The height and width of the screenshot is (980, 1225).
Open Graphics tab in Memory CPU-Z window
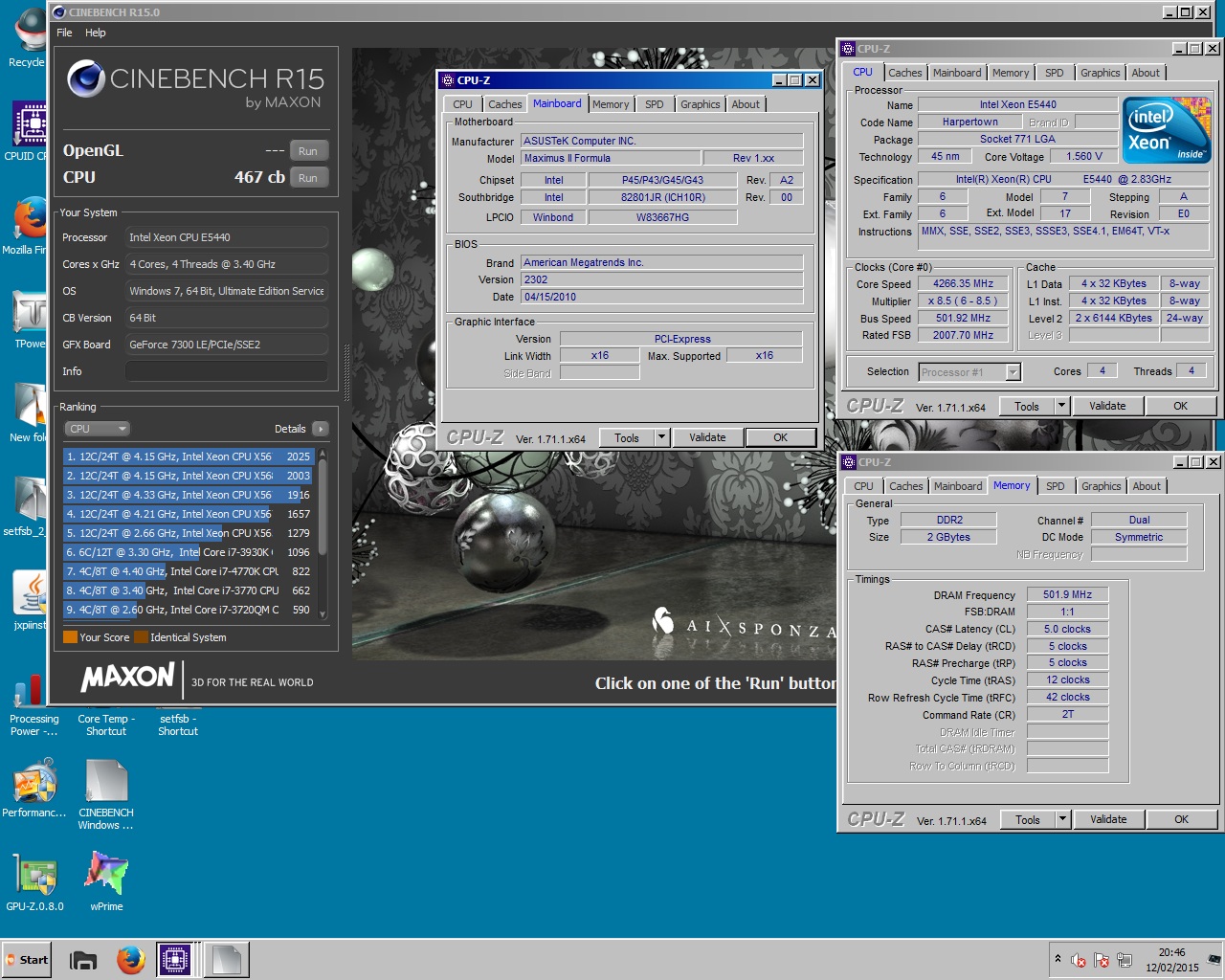click(x=1102, y=486)
